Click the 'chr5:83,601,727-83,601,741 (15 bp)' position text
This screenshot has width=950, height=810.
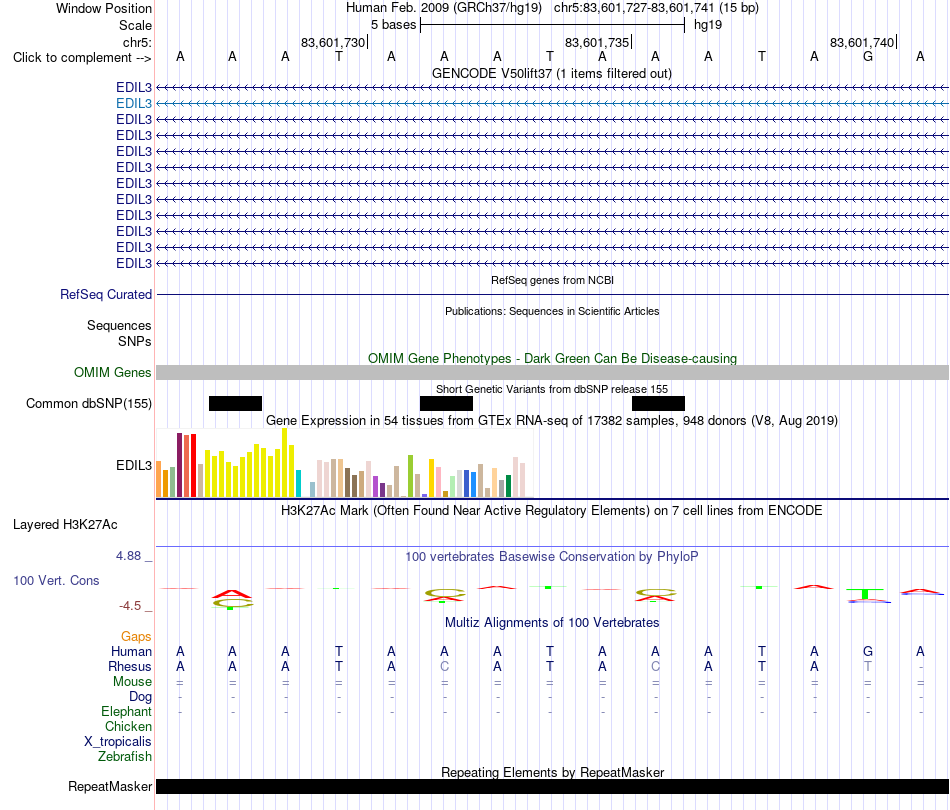656,8
